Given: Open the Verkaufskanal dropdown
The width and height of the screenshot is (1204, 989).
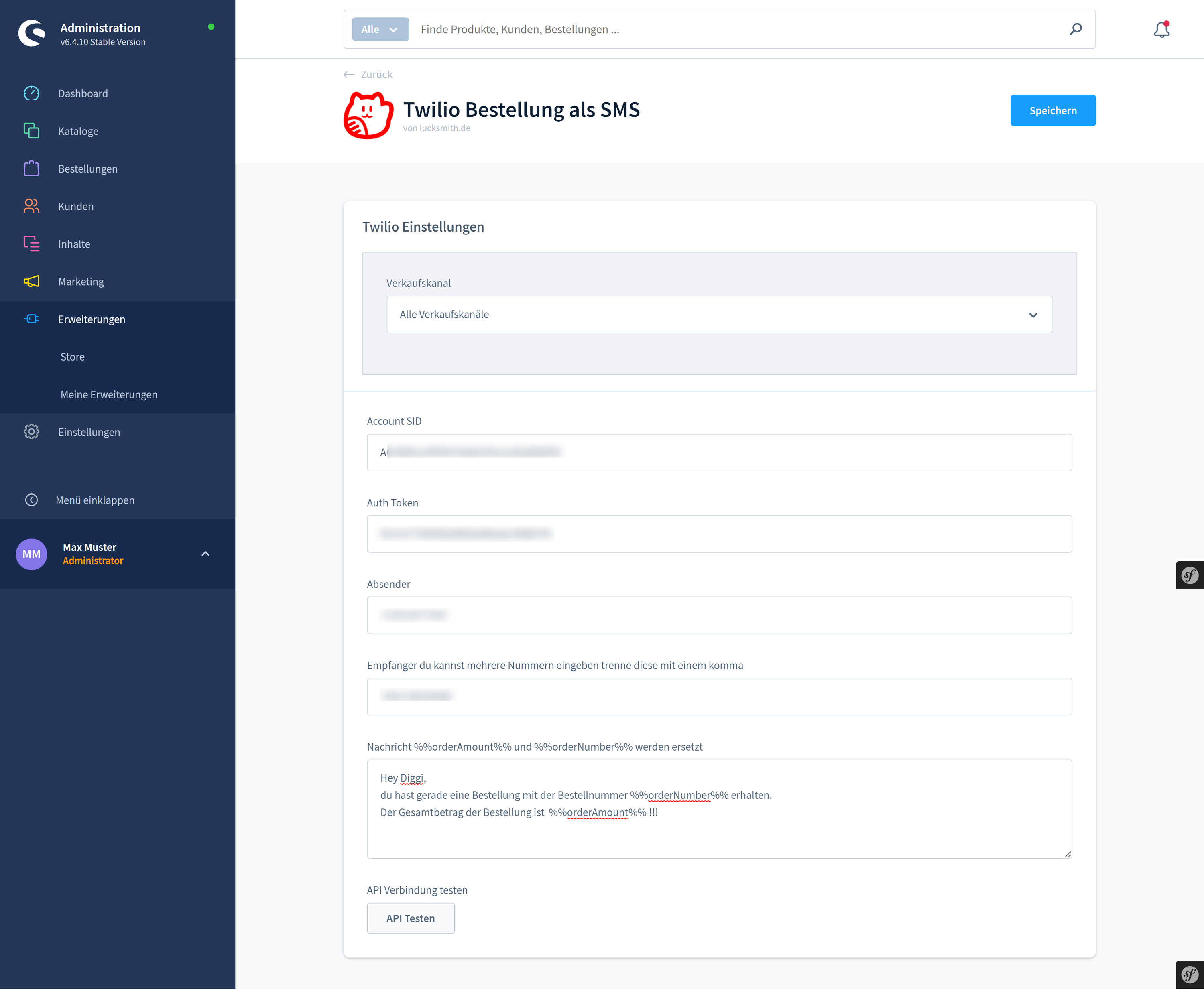Looking at the screenshot, I should (719, 315).
